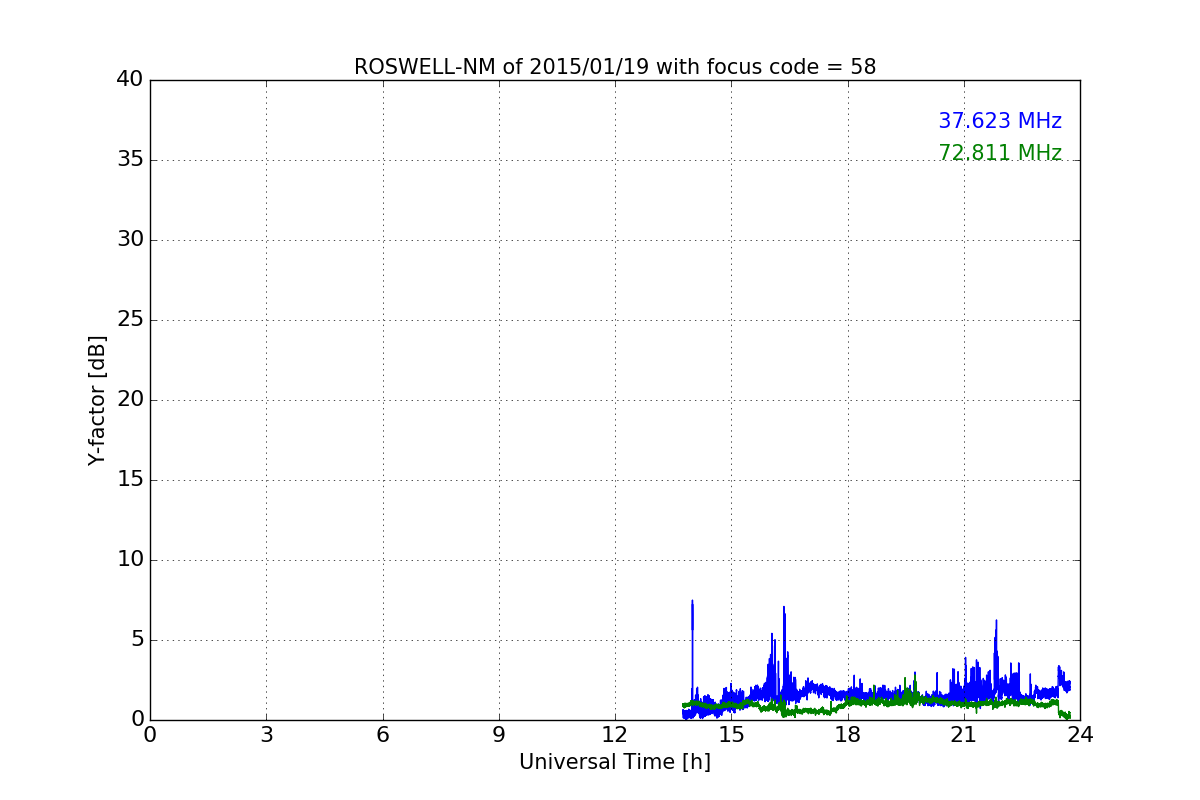The width and height of the screenshot is (1200, 800).
Task: Click the blue spike peak near 22 h
Action: [996, 622]
